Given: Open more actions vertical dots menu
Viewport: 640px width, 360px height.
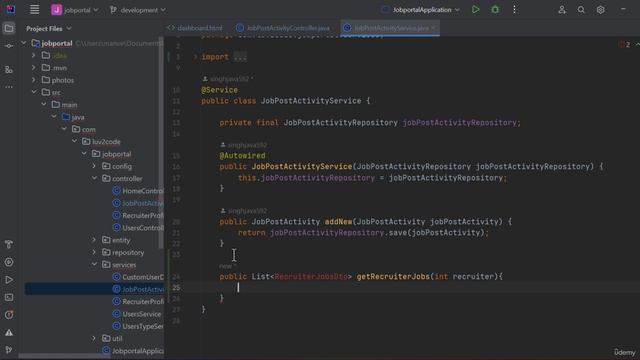Looking at the screenshot, I should pos(514,9).
